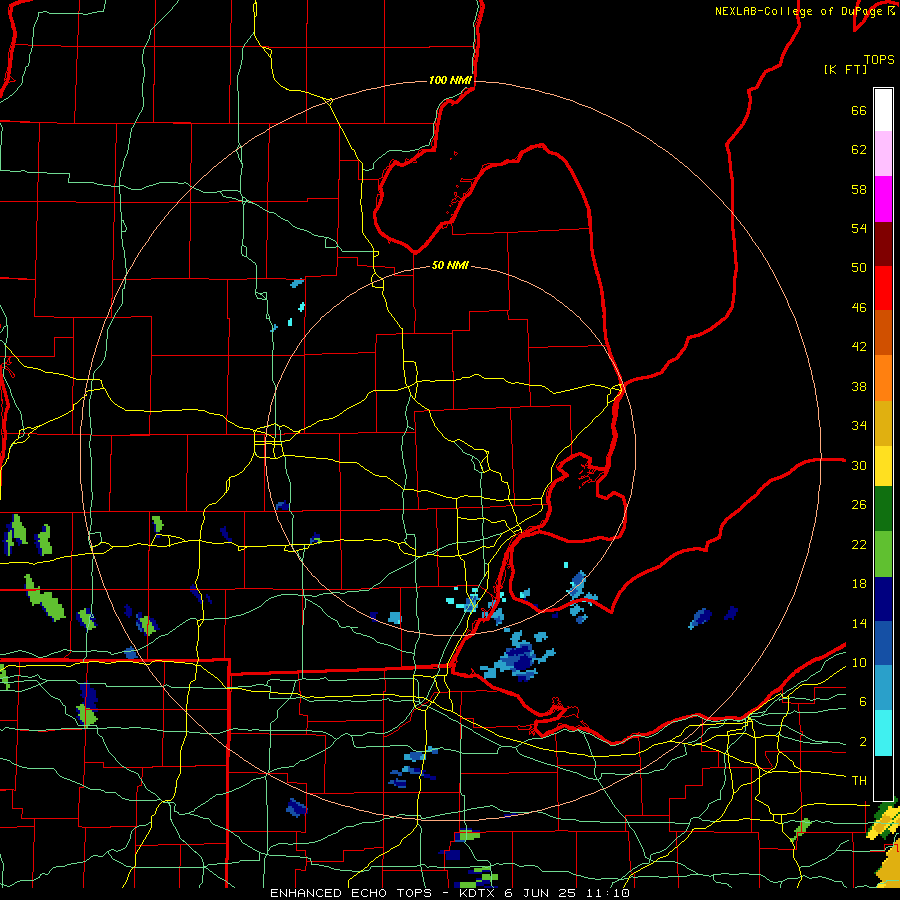
Task: Click the "10" scale value
Action: point(859,663)
